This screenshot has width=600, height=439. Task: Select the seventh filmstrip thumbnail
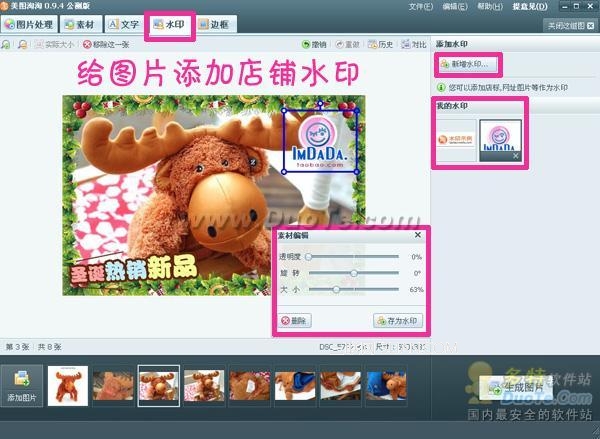click(340, 386)
